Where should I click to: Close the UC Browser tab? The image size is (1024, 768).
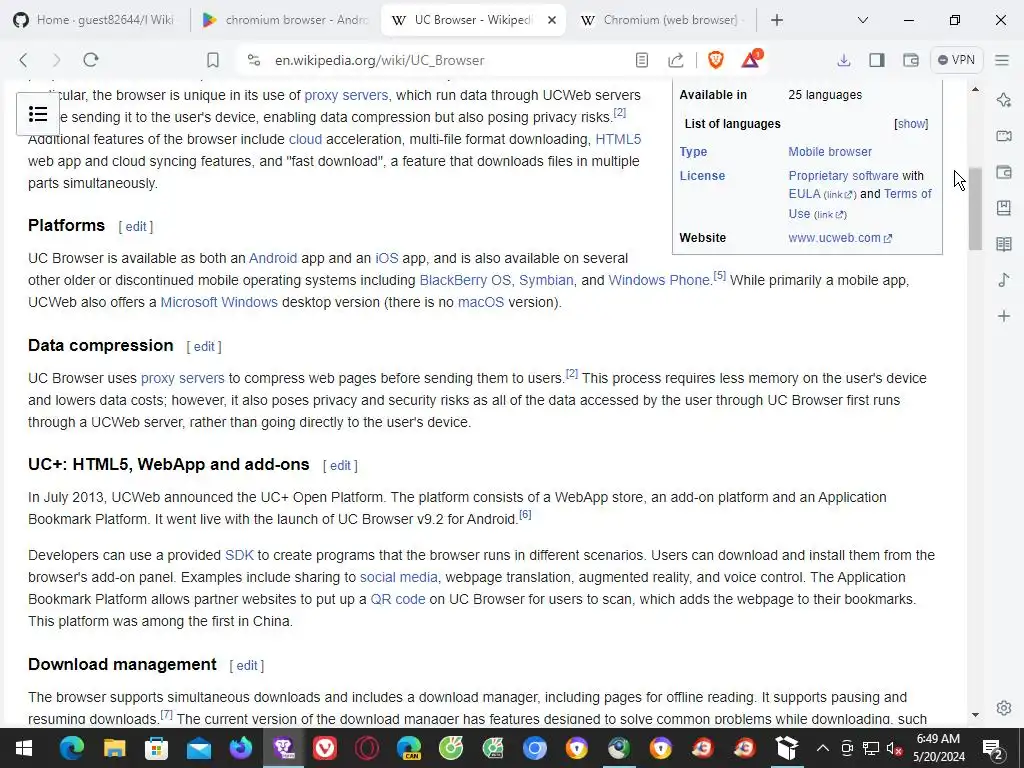click(552, 20)
